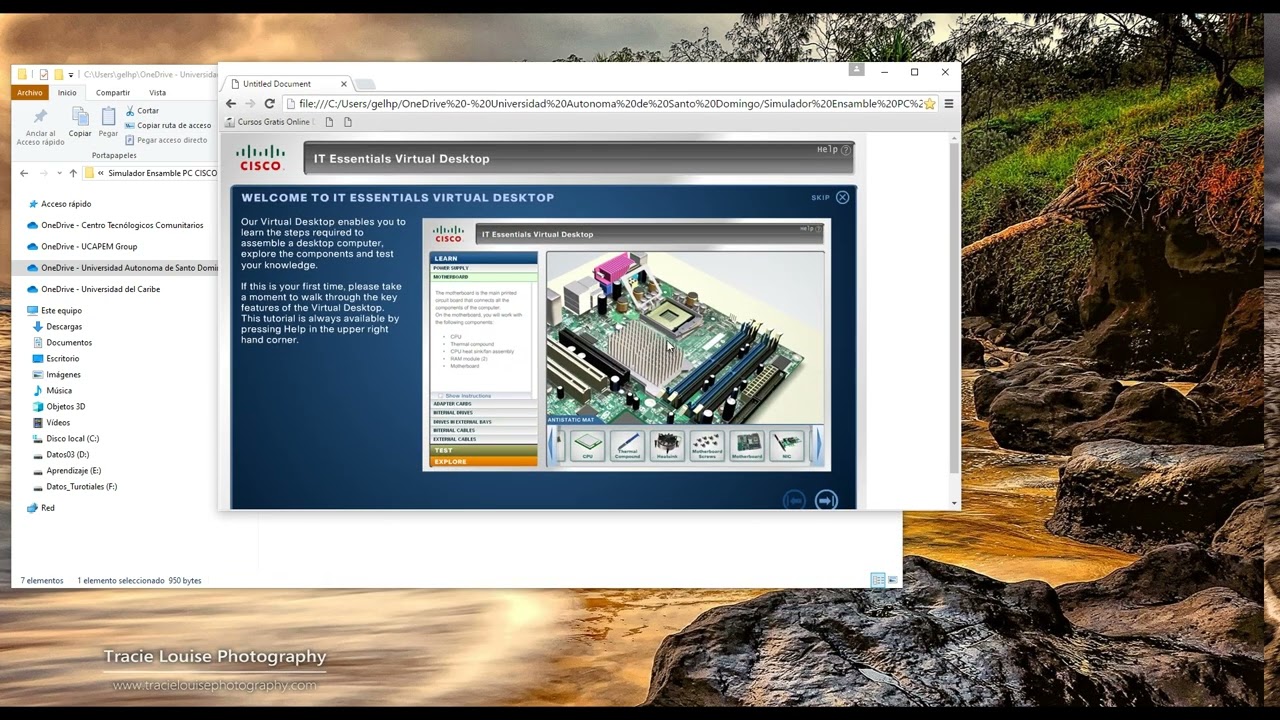
Task: Expand External Cables in the Learn list
Action: point(484,439)
